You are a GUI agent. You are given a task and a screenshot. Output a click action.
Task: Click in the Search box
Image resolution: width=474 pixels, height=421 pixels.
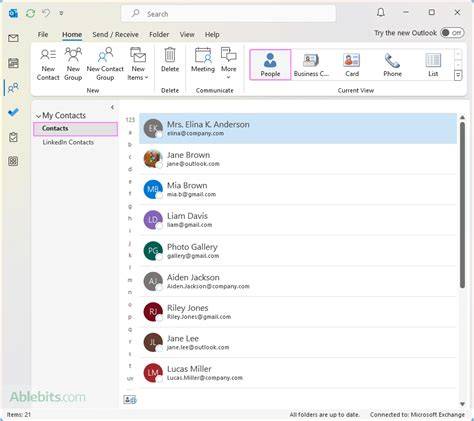pyautogui.click(x=229, y=14)
